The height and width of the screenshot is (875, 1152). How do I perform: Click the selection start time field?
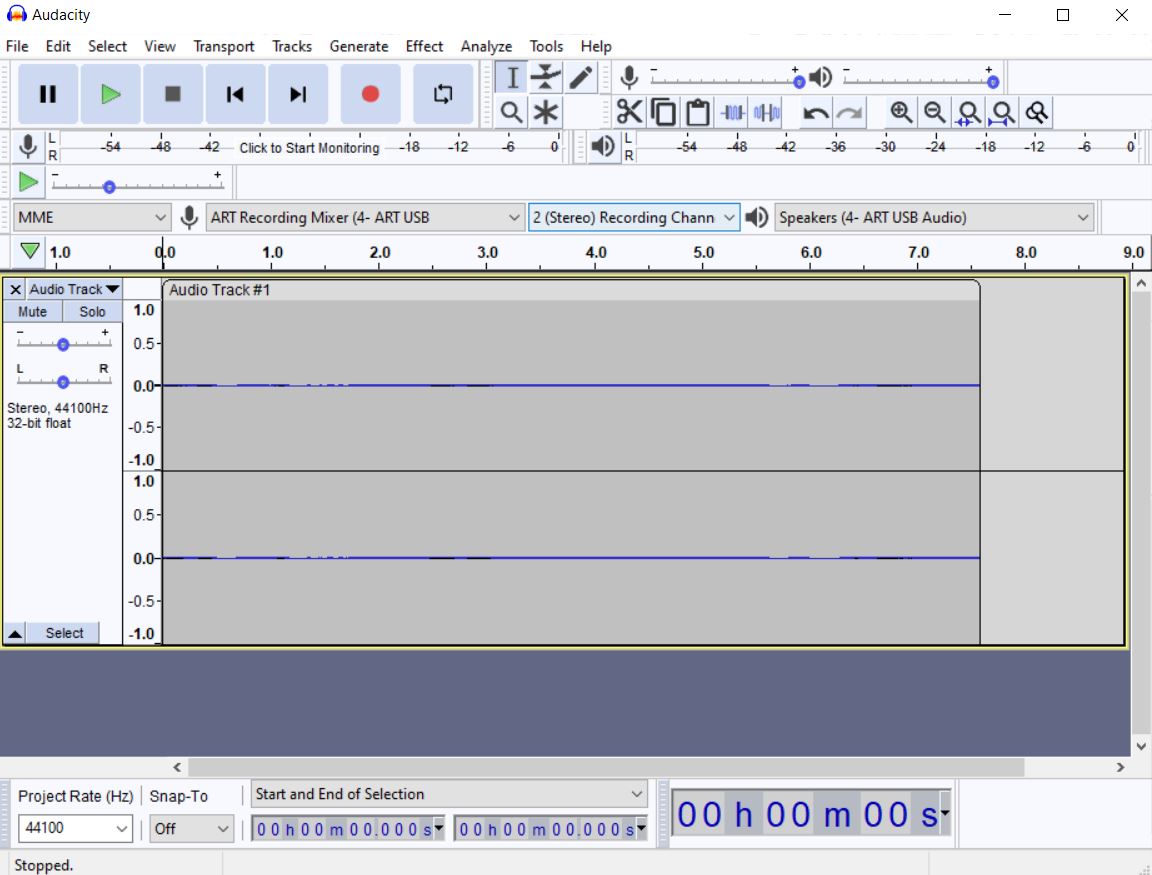coord(348,829)
